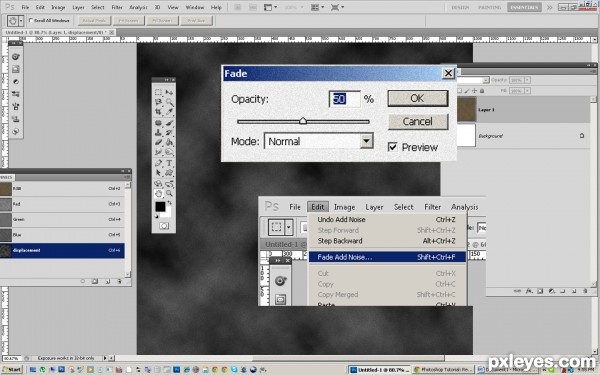Screen dimensions: 600x375
Task: Click OK in the Fade dialog
Action: coord(417,98)
